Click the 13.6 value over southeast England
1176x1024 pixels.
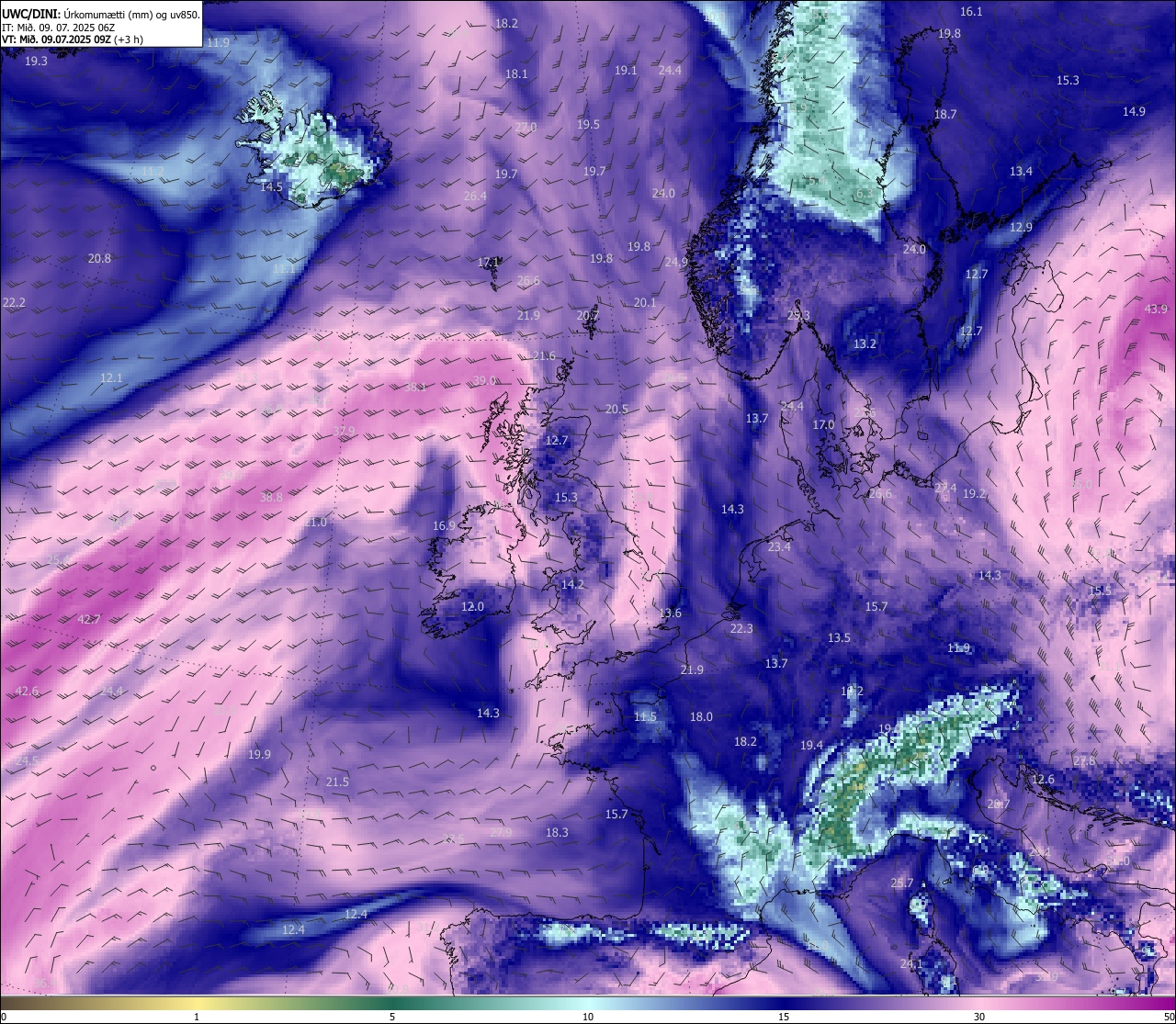[x=671, y=613]
